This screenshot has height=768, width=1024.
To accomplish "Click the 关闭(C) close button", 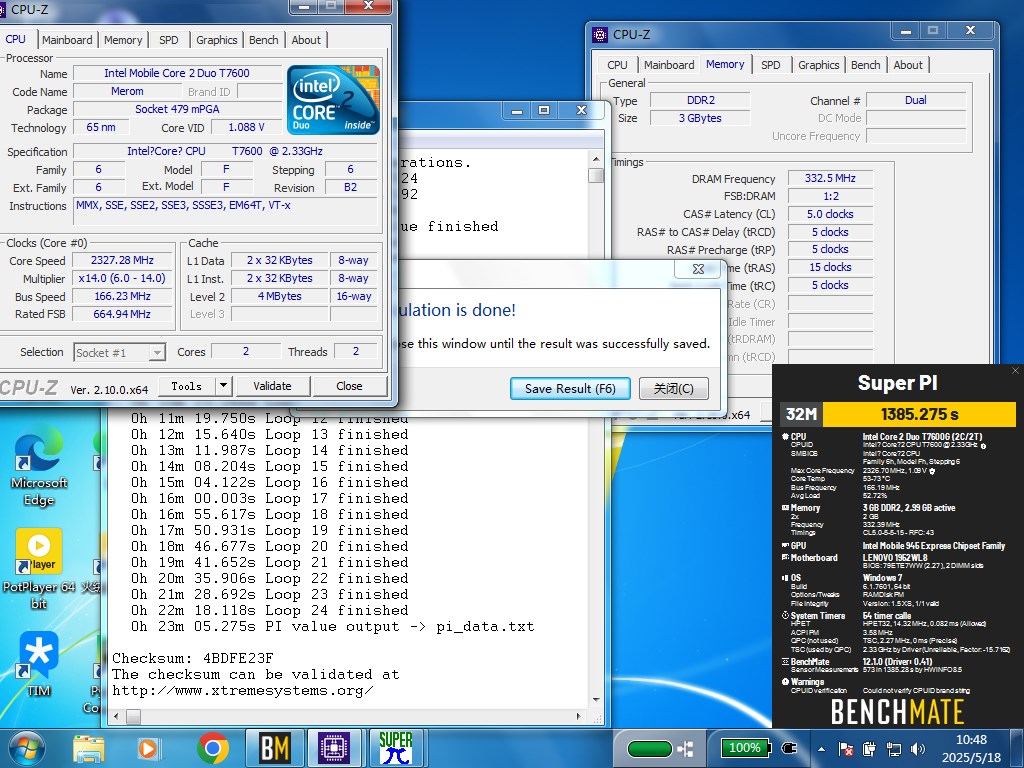I will 673,389.
